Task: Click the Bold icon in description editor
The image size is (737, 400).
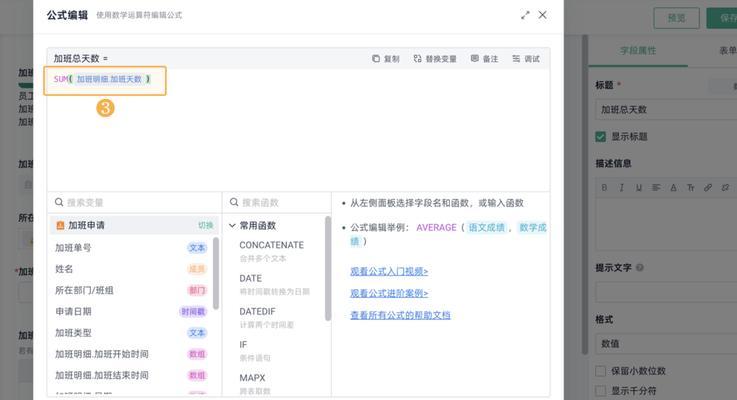Action: tap(604, 188)
